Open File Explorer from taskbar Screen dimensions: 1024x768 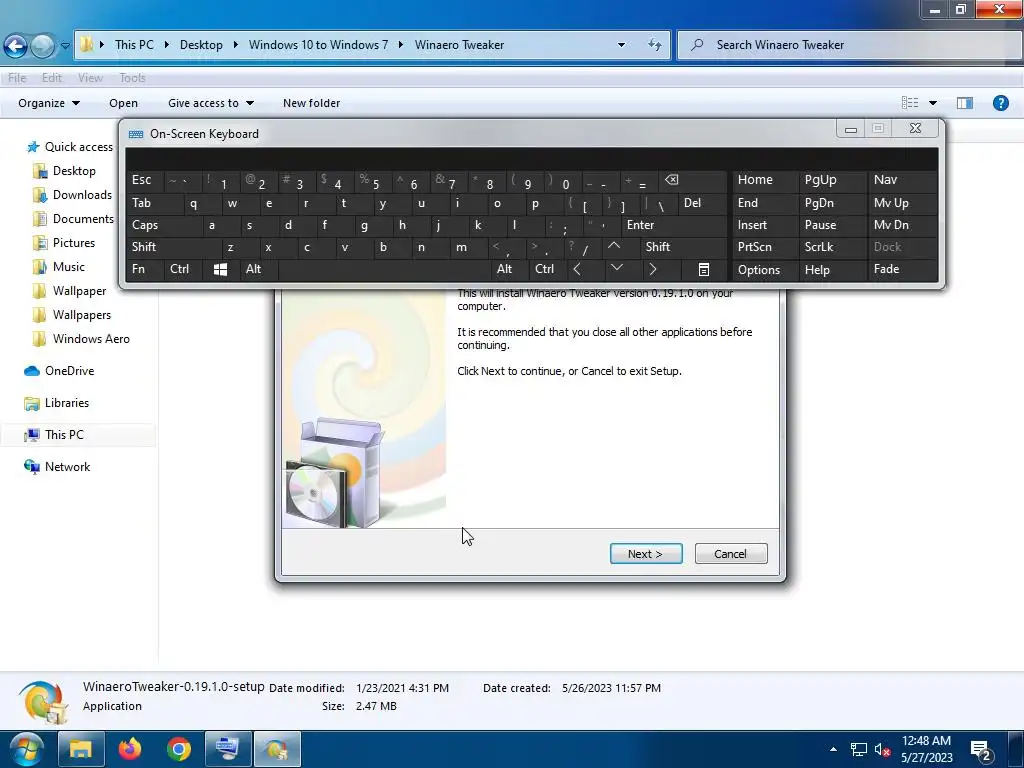click(81, 748)
